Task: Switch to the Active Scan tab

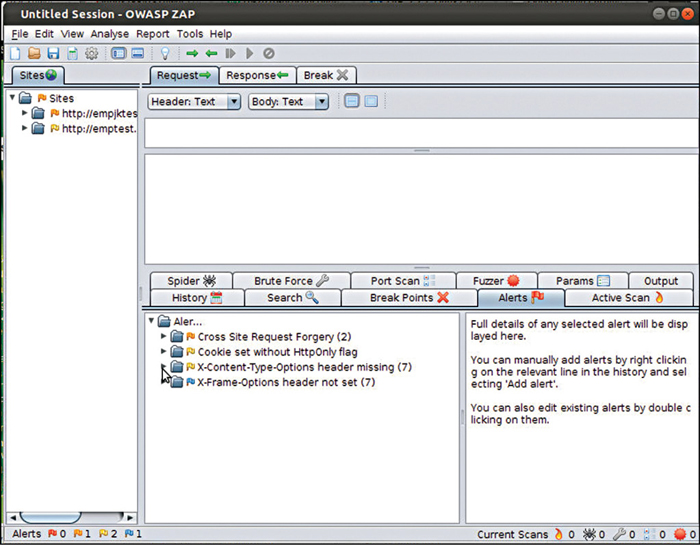Action: (x=627, y=297)
